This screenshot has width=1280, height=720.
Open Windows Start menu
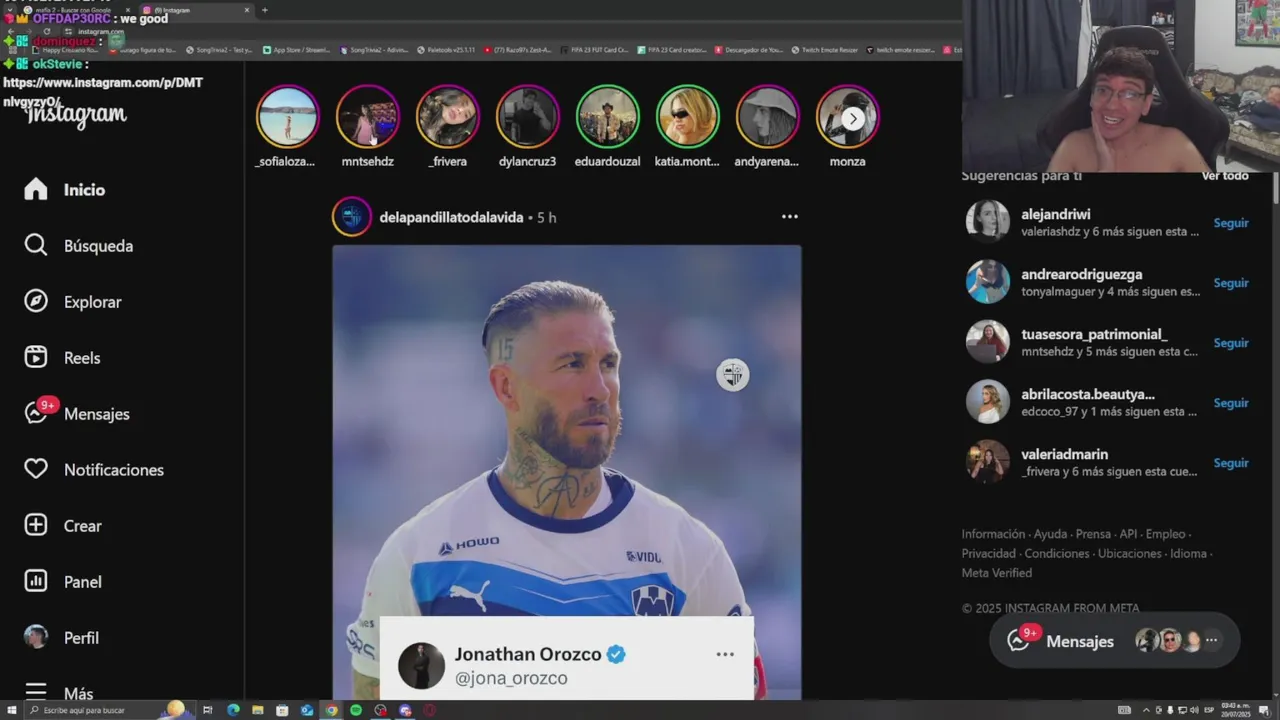tap(11, 710)
